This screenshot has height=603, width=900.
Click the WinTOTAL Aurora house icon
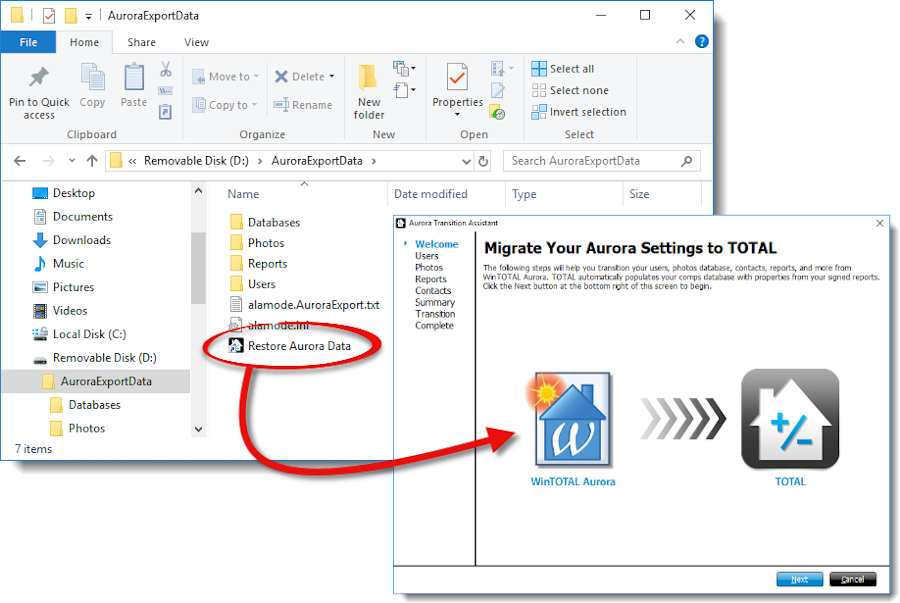[x=572, y=419]
